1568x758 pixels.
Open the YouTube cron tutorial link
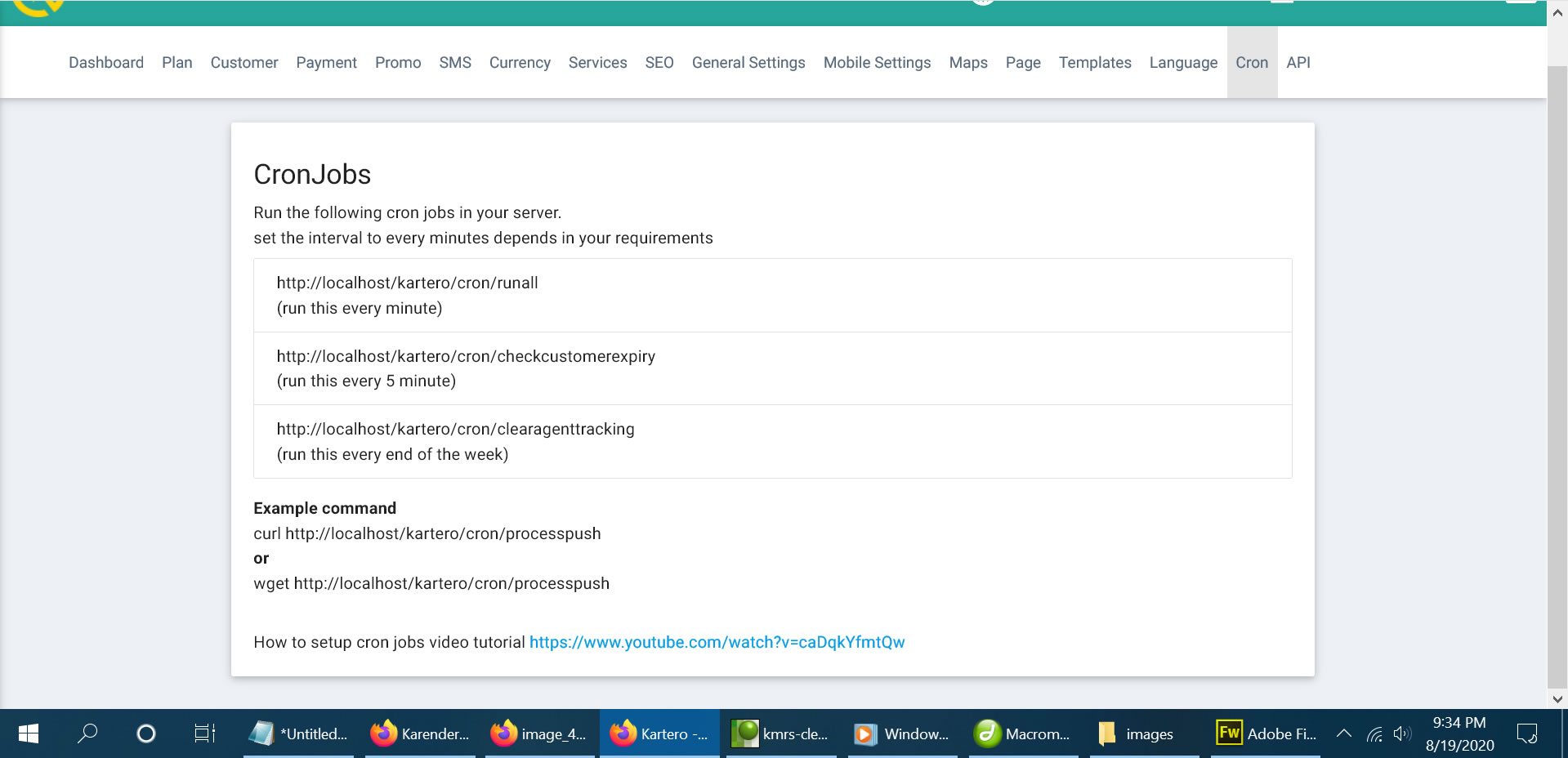click(x=717, y=642)
